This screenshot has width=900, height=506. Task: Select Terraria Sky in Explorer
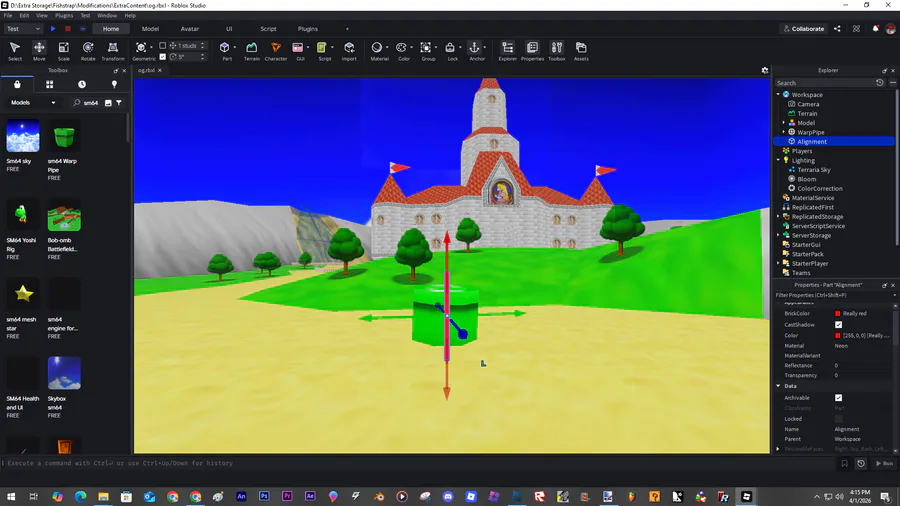(813, 170)
